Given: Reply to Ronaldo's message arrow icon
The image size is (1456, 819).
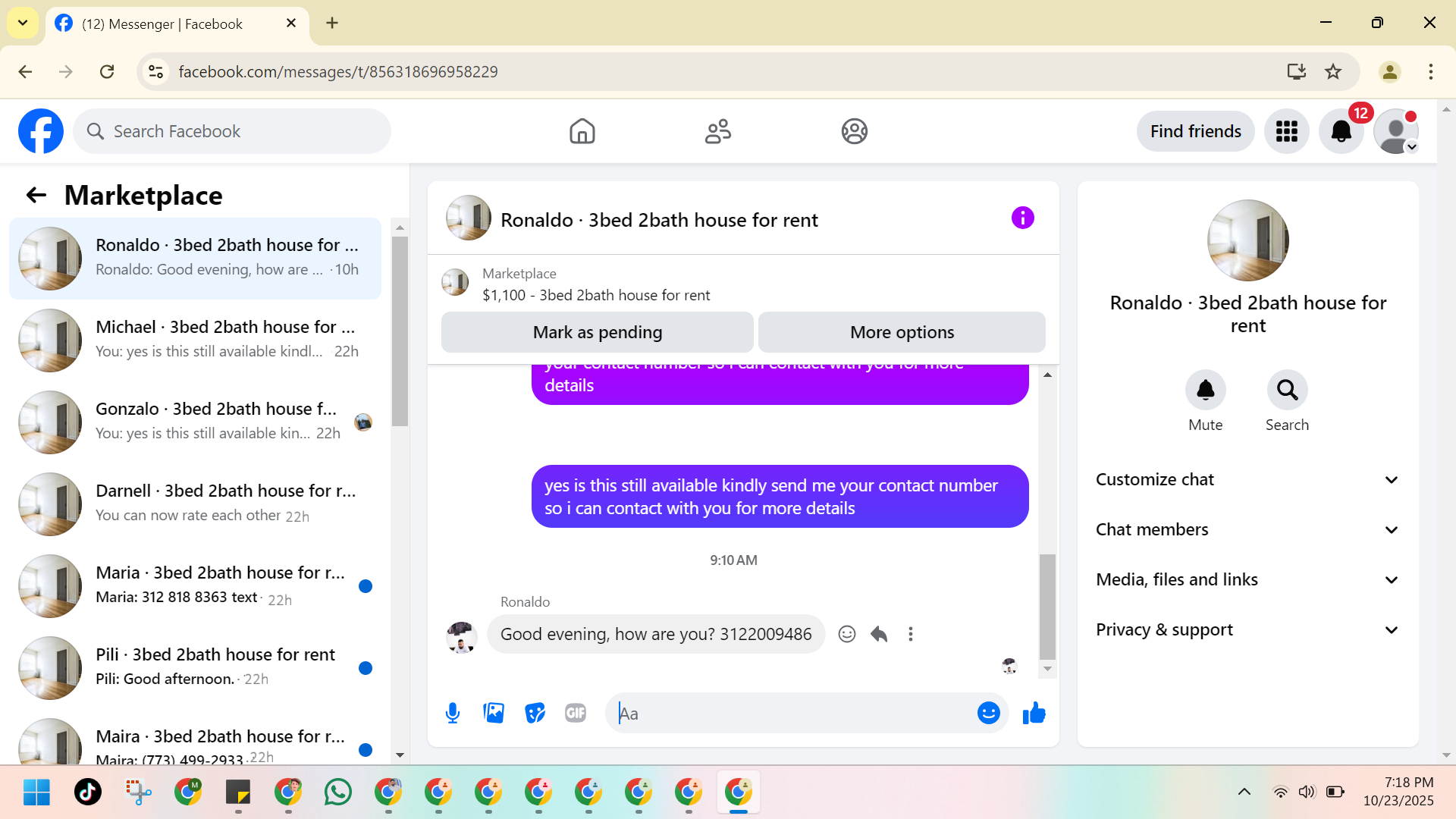Looking at the screenshot, I should click(x=879, y=634).
